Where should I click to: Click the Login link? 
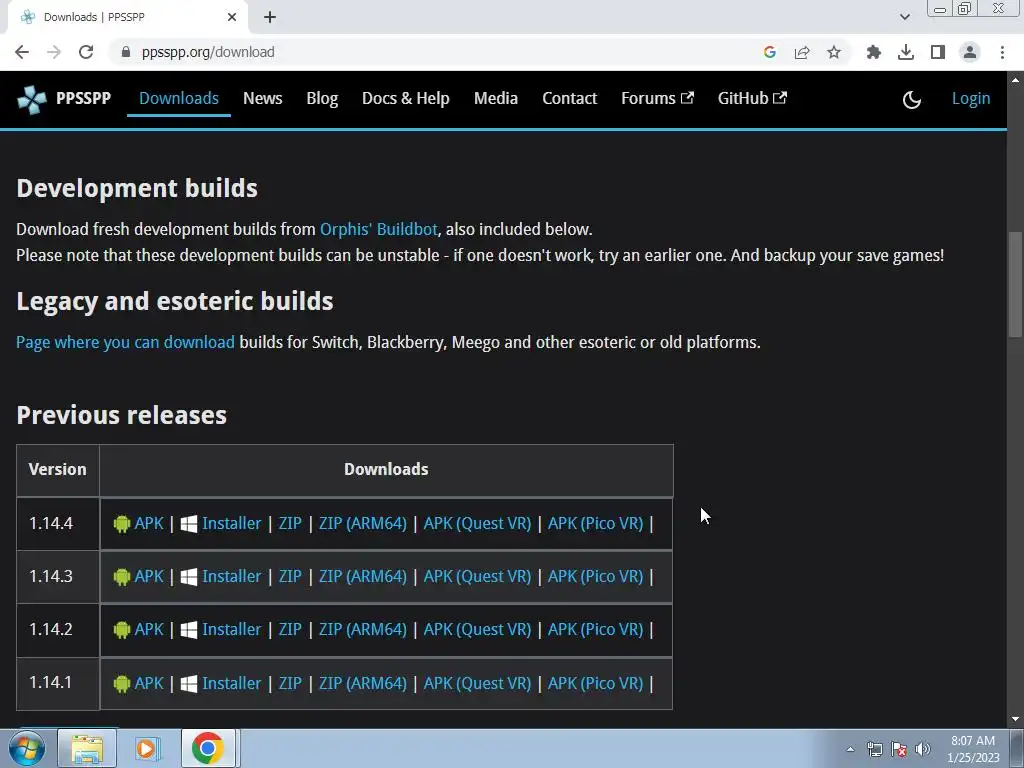pos(970,99)
